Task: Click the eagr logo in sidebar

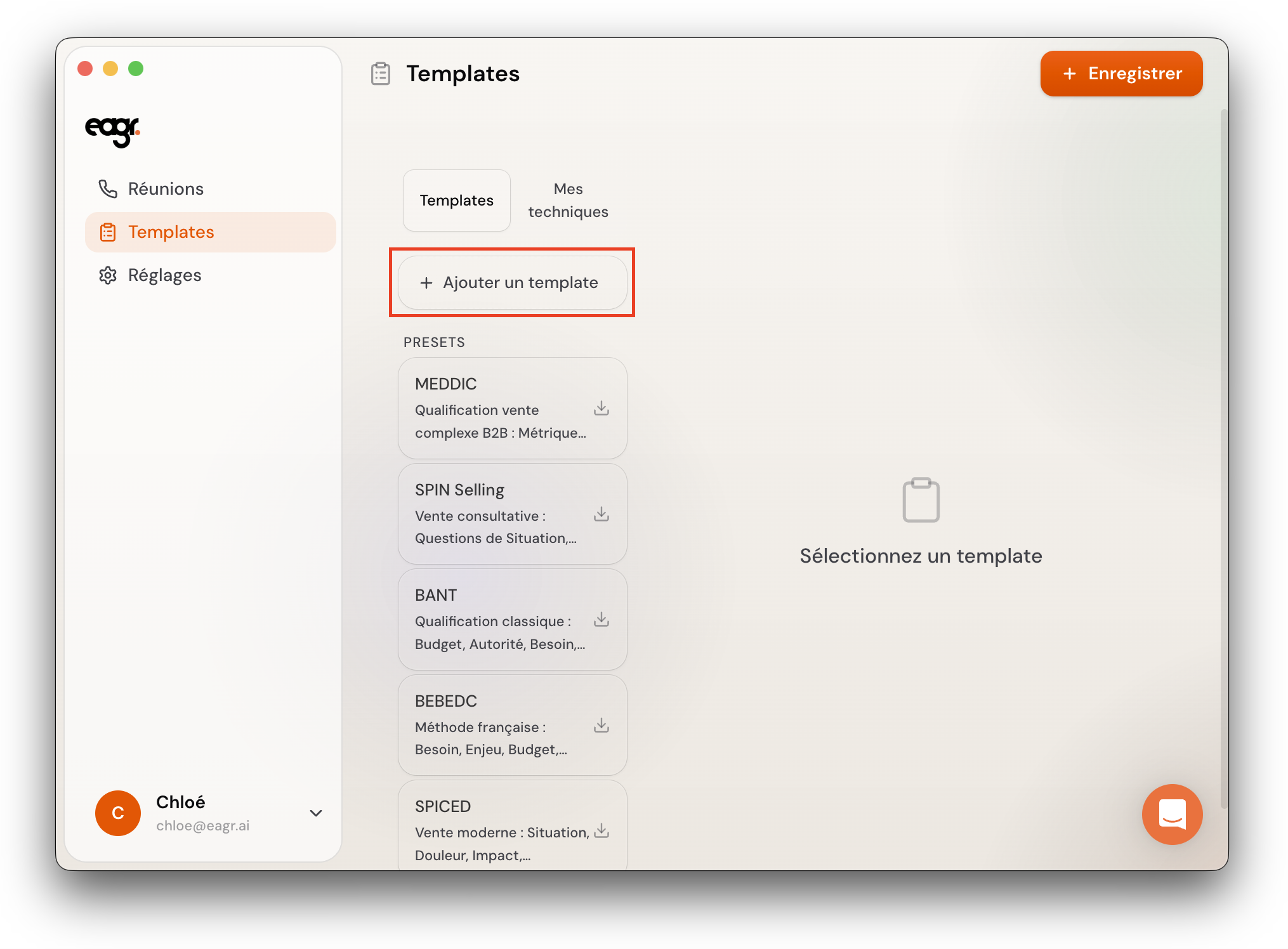Action: click(112, 130)
